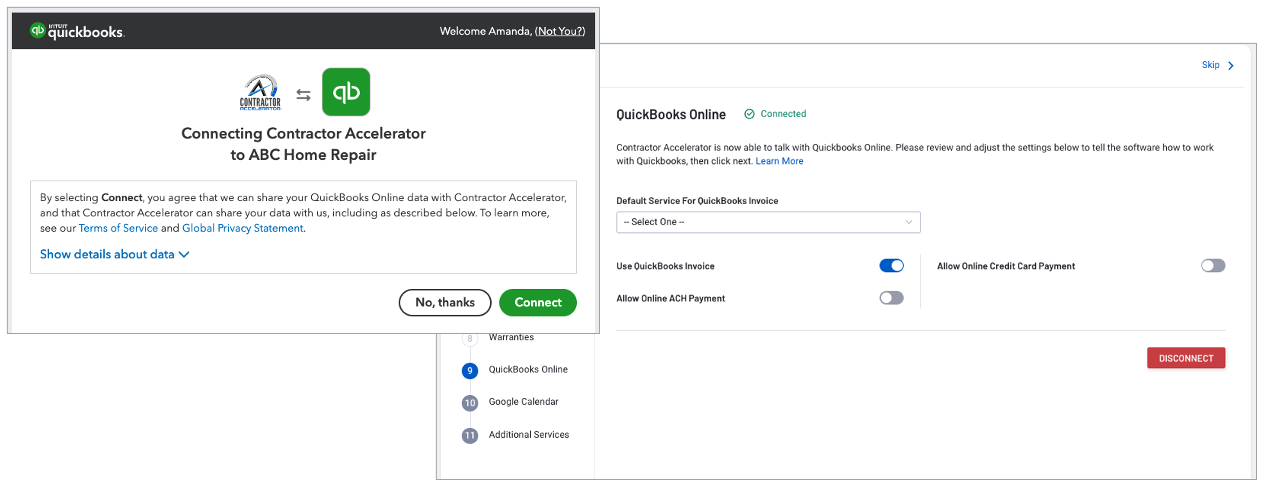1266x491 pixels.
Task: Click the Connecting Contractor Accelerator heading
Action: click(303, 144)
